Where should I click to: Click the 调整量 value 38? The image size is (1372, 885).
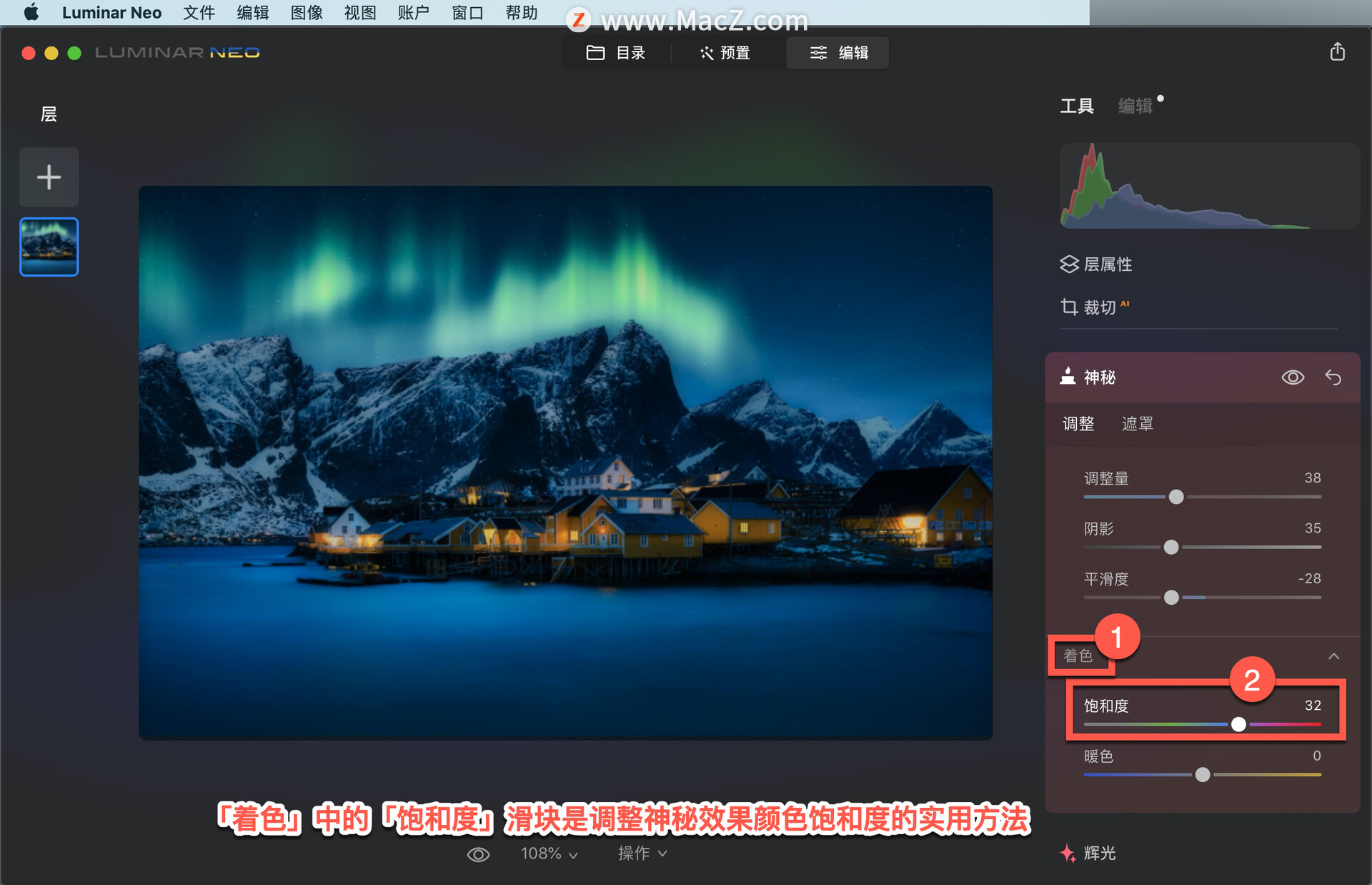pos(1313,478)
